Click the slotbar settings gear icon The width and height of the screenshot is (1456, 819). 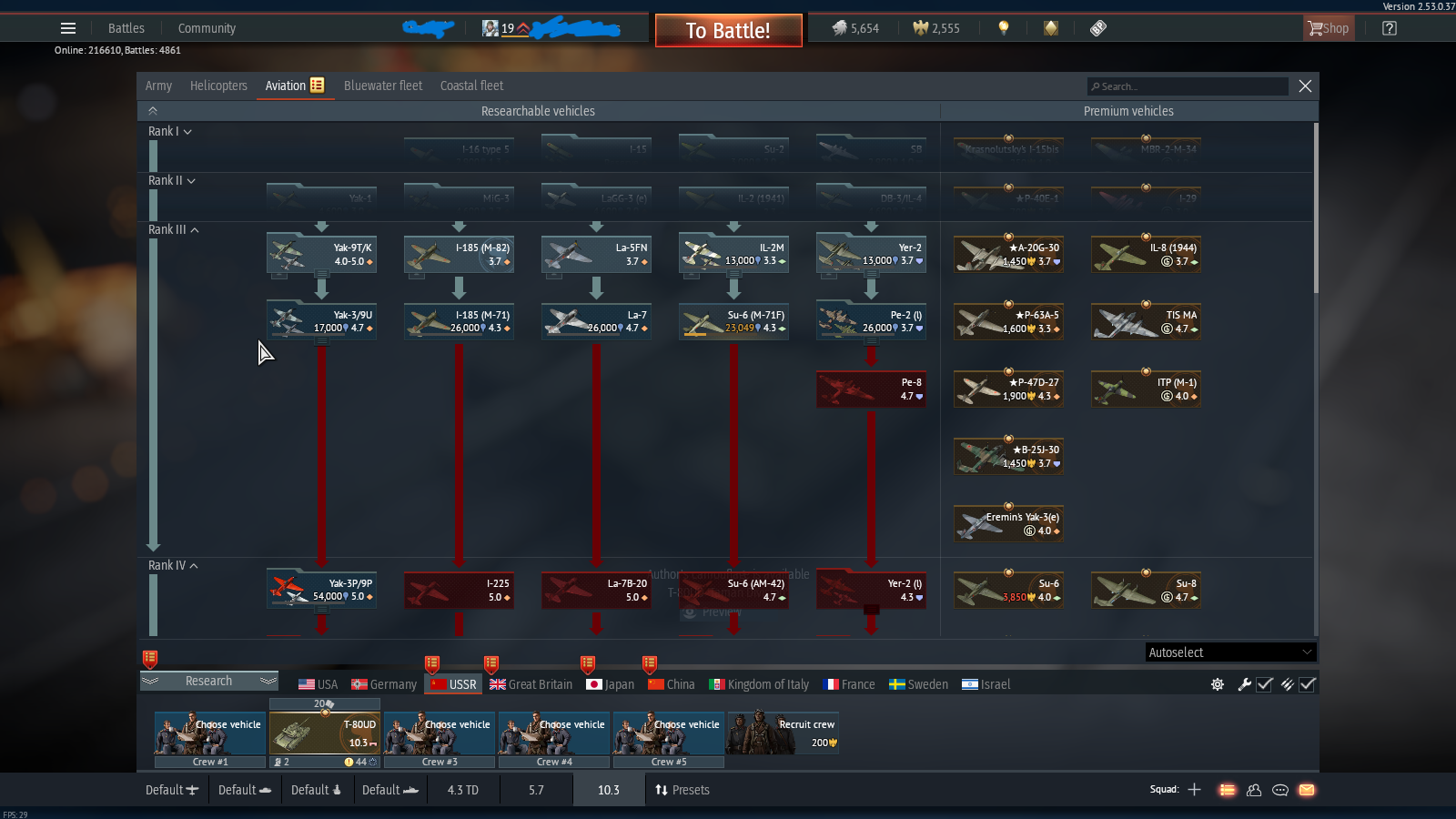tap(1218, 684)
